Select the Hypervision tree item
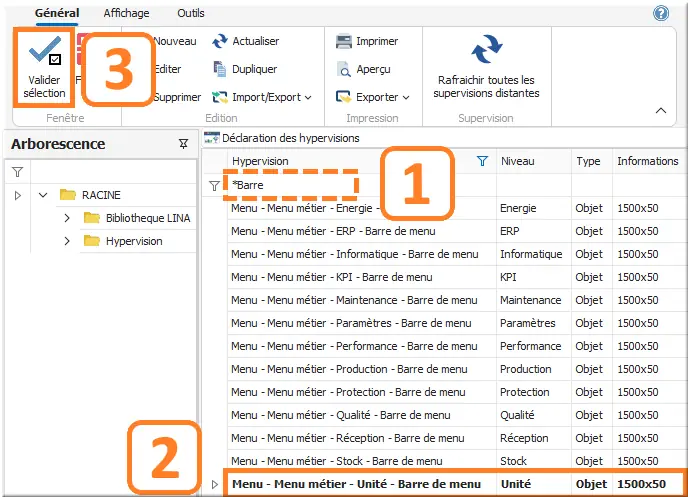Screen dimensions: 688x497 point(134,241)
